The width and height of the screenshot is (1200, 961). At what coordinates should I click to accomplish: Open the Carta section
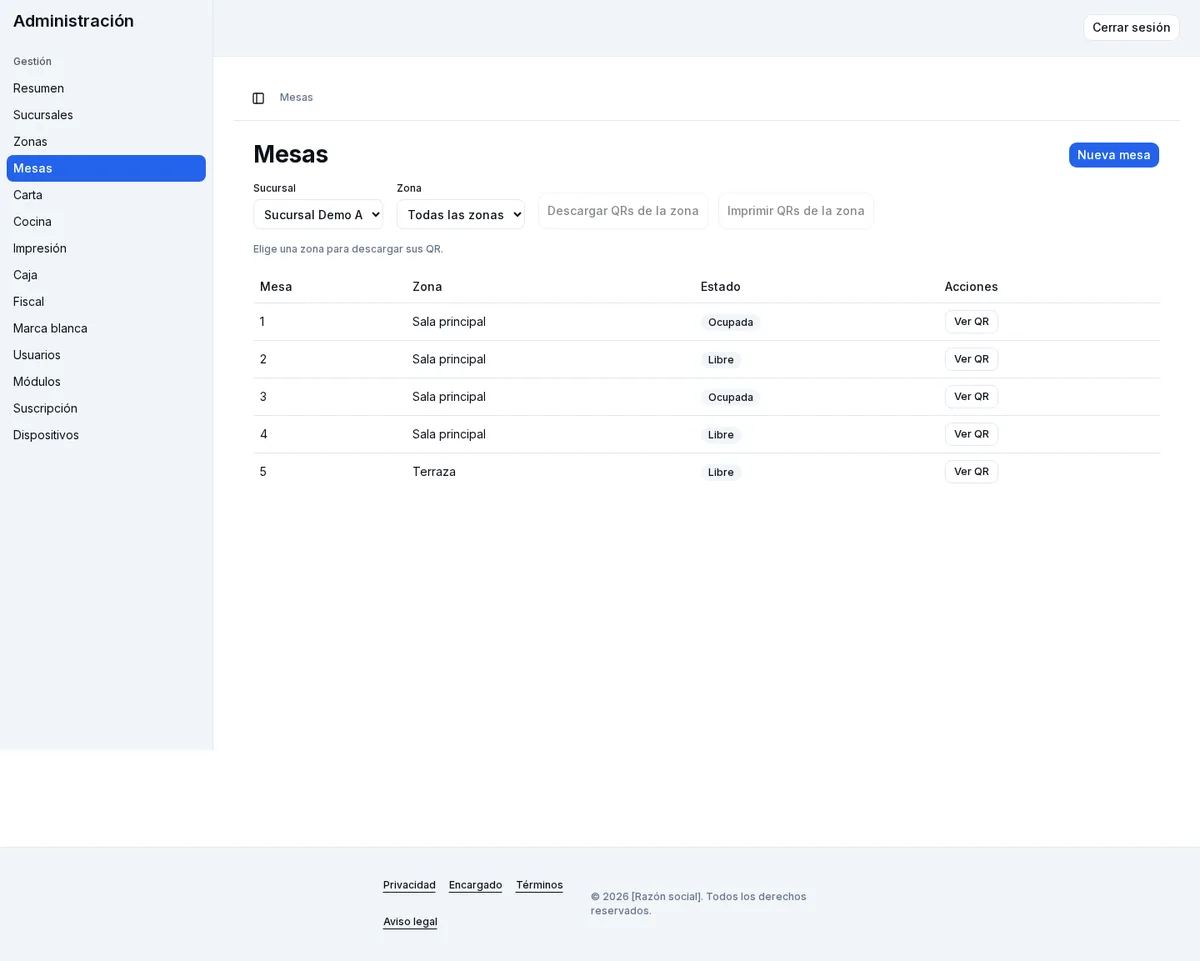click(x=106, y=195)
